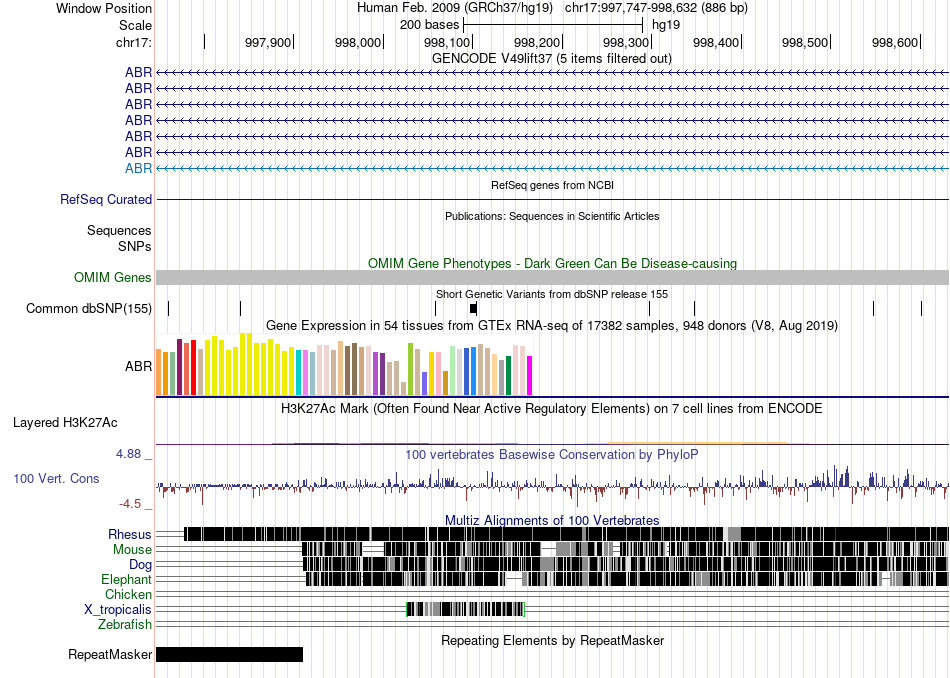Click the chr17:997,747-998,632 position text
Image resolution: width=950 pixels, height=678 pixels.
[656, 8]
